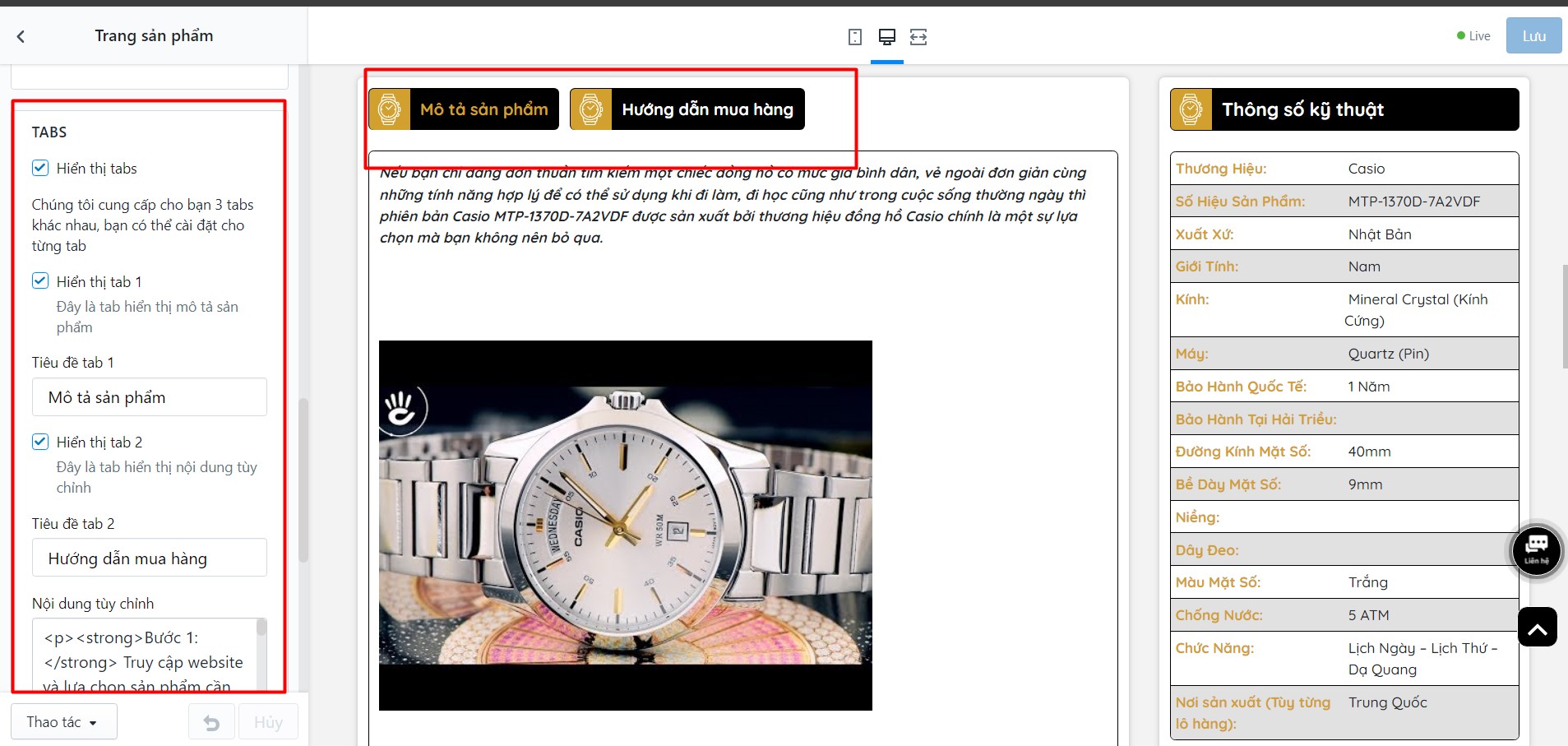1568x746 pixels.
Task: Click the Trắng dial colour value
Action: 1368,582
